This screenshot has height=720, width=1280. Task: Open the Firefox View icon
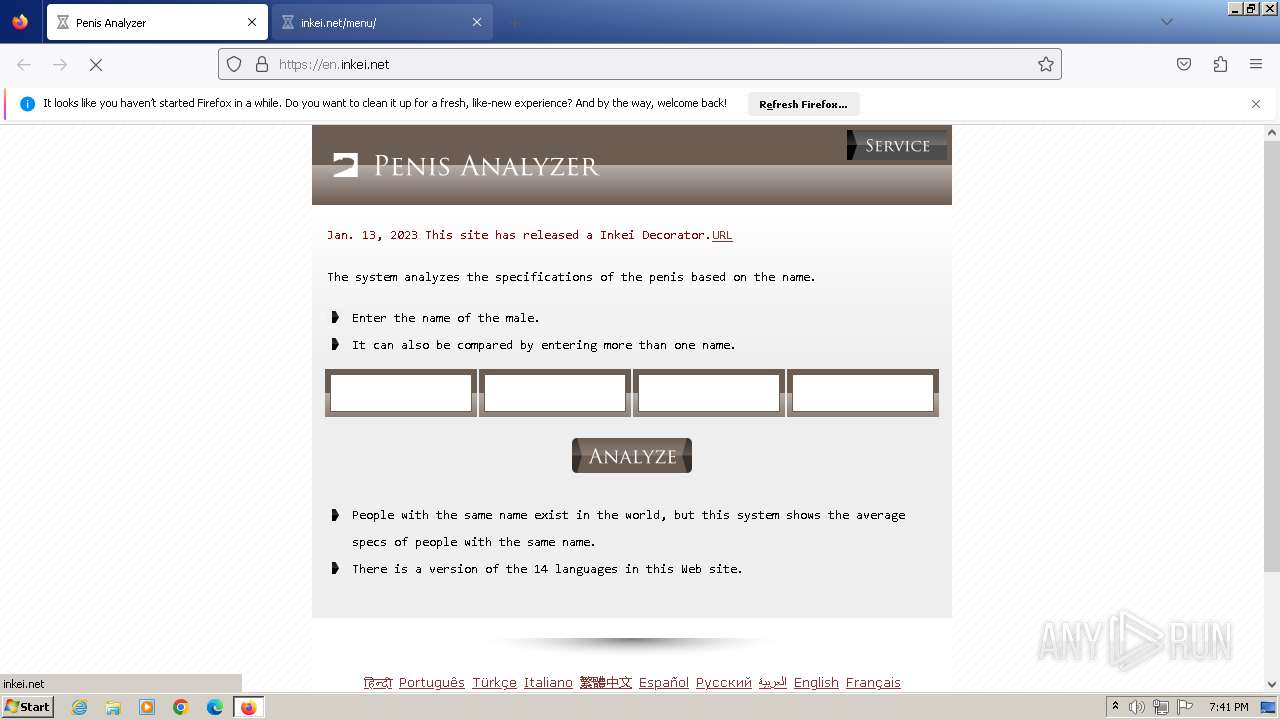20,22
